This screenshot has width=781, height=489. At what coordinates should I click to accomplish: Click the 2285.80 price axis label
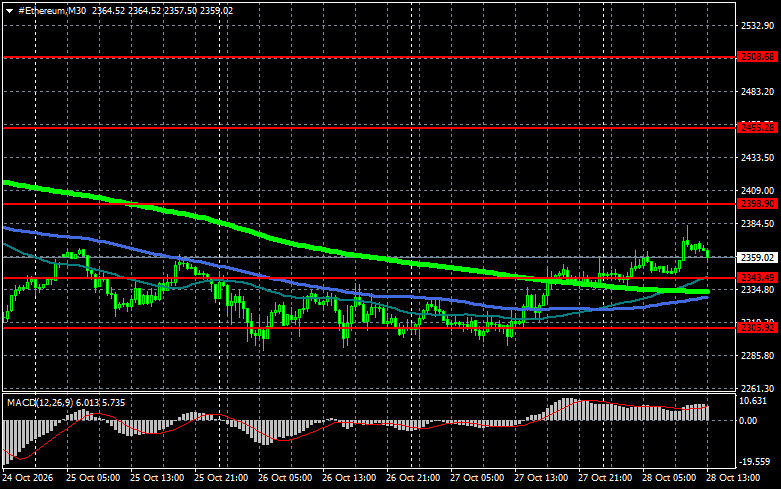(x=758, y=356)
